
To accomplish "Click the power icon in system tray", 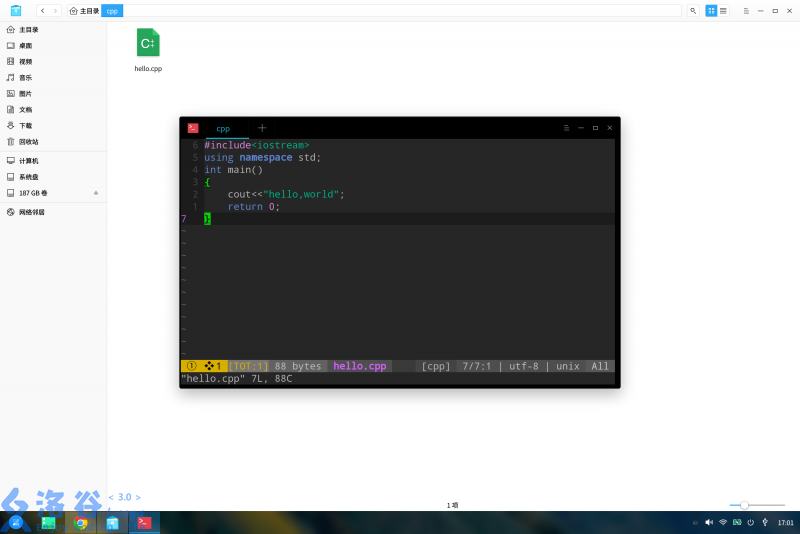I will (750, 522).
